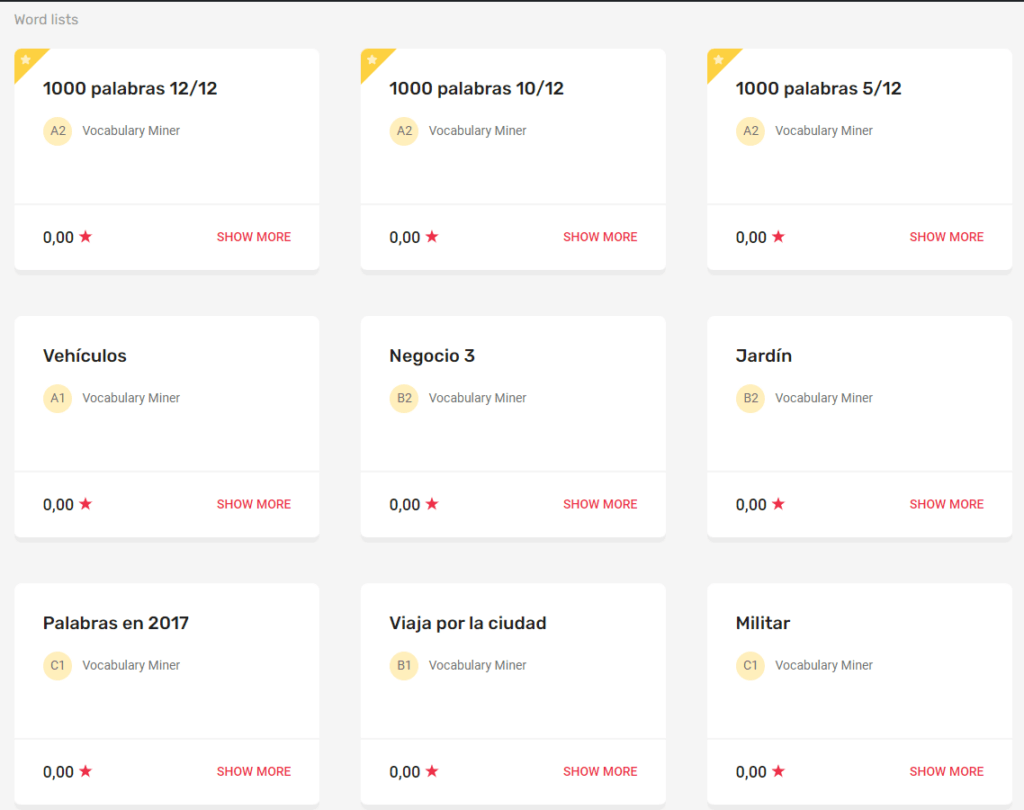Click the featured star badge on 1000 palabras 10/12
Image resolution: width=1024 pixels, height=810 pixels.
coord(372,60)
